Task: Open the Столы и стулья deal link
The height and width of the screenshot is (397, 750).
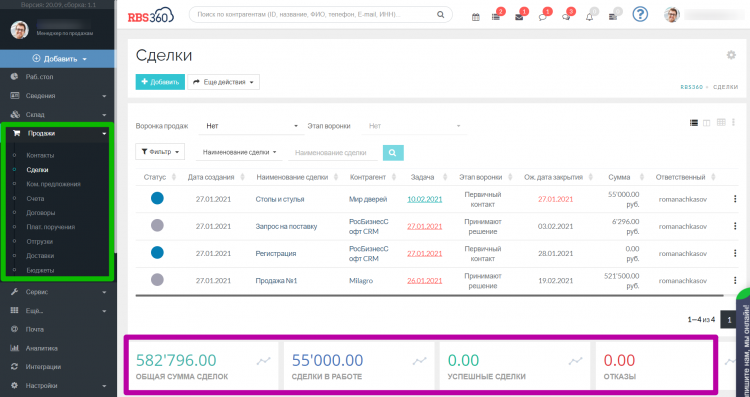Action: click(x=280, y=199)
